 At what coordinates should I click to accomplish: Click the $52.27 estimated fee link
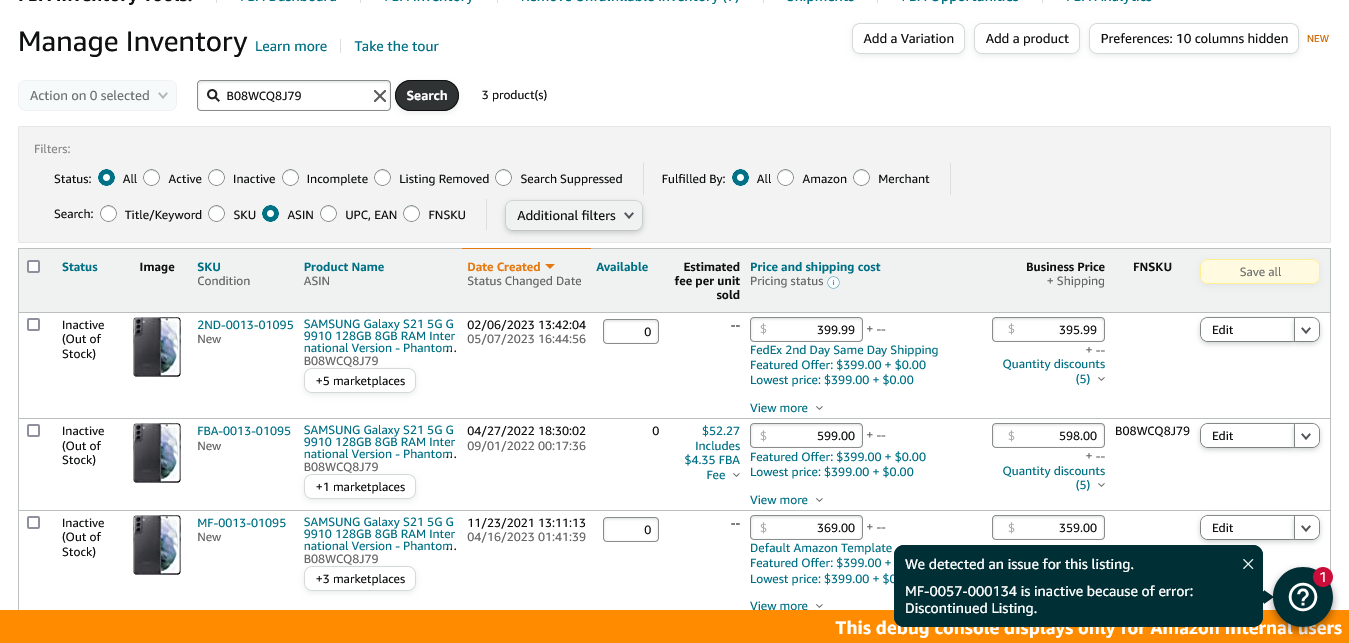click(x=721, y=431)
